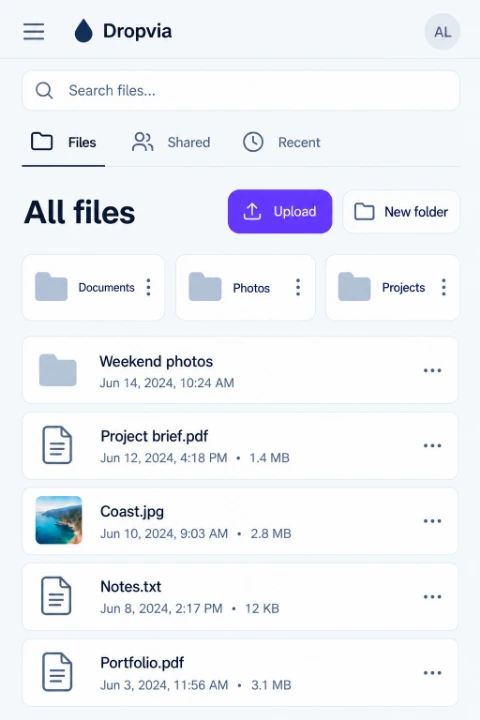Click the 2.8 MB file size
The height and width of the screenshot is (720, 480).
point(271,534)
